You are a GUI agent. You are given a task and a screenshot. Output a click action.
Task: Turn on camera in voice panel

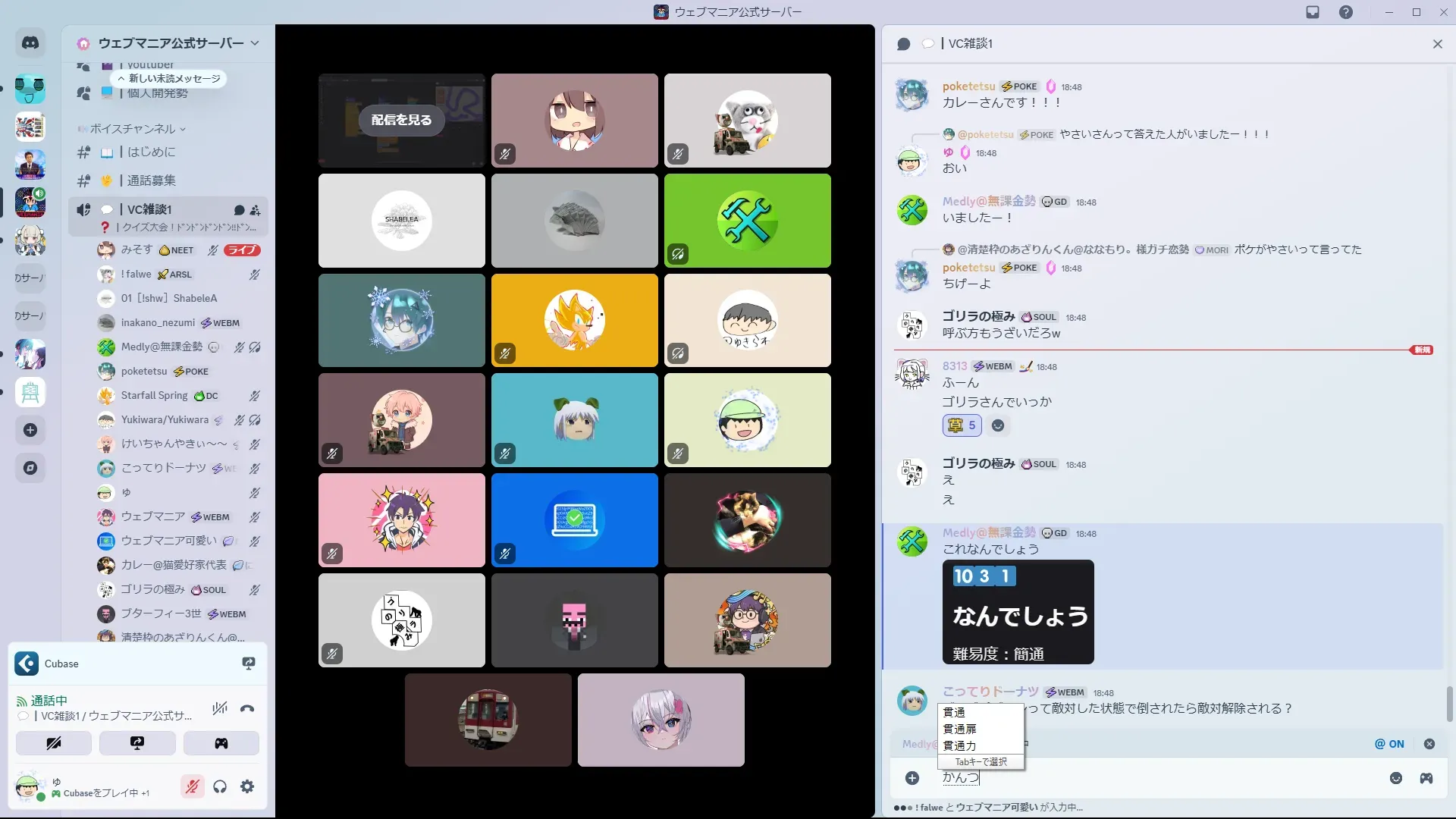pyautogui.click(x=54, y=743)
